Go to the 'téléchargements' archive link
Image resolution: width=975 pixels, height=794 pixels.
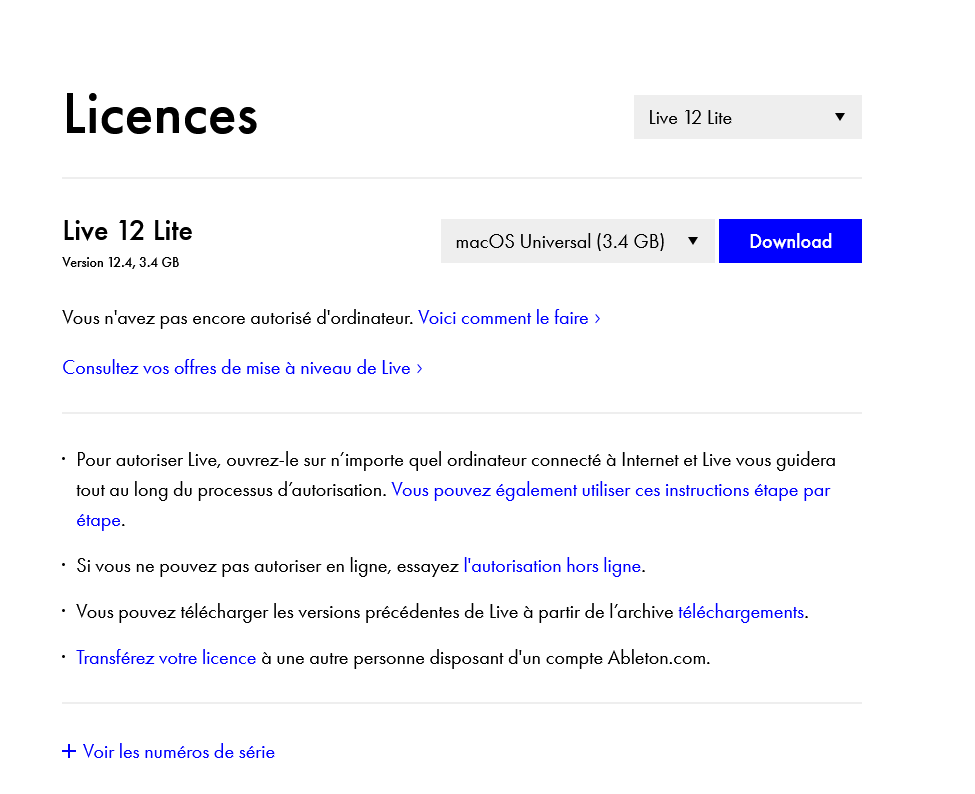[741, 612]
